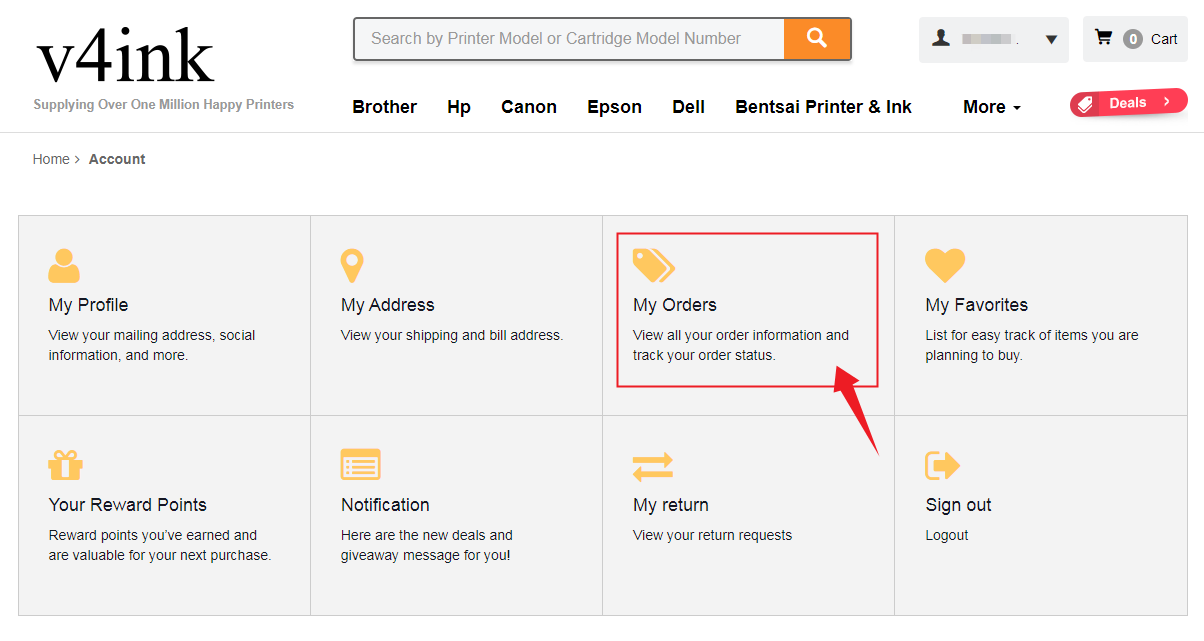
Task: Click the Notification list icon
Action: [361, 464]
